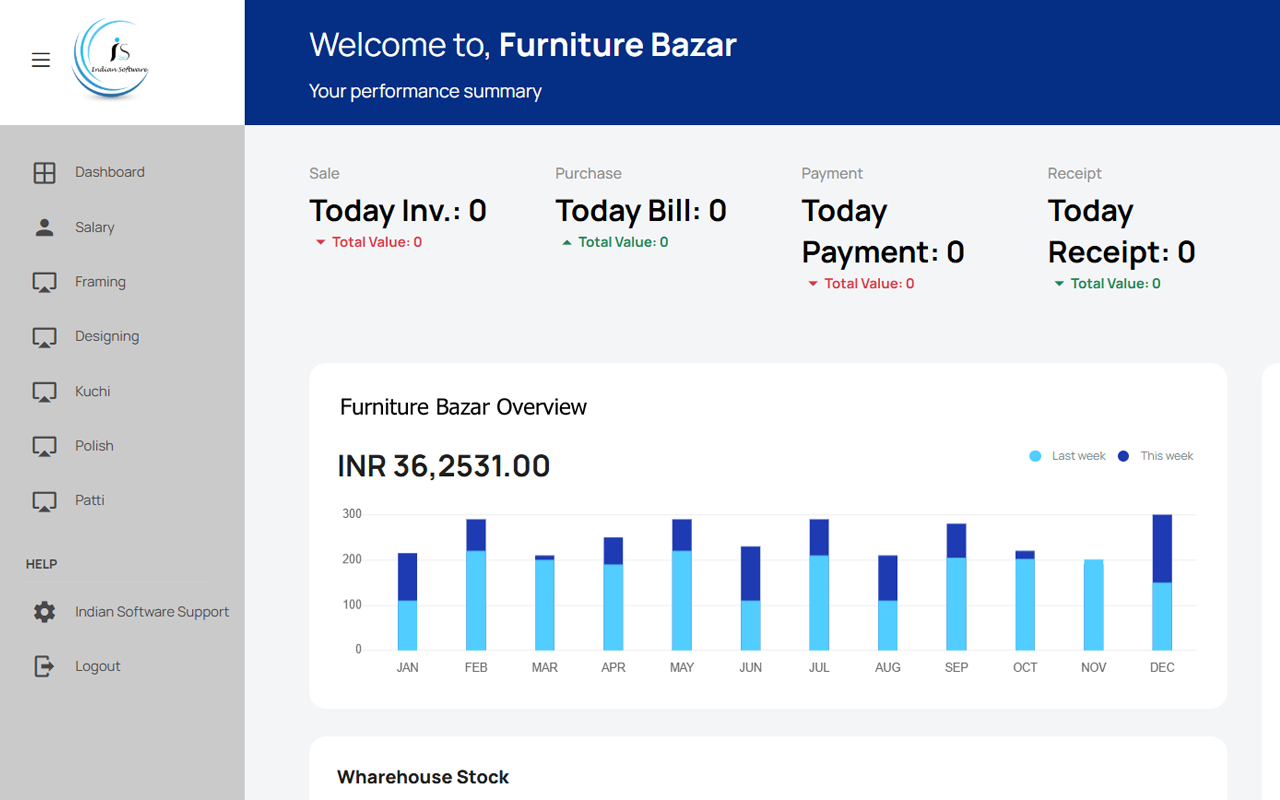
Task: Click the HELP section header
Action: (x=41, y=564)
